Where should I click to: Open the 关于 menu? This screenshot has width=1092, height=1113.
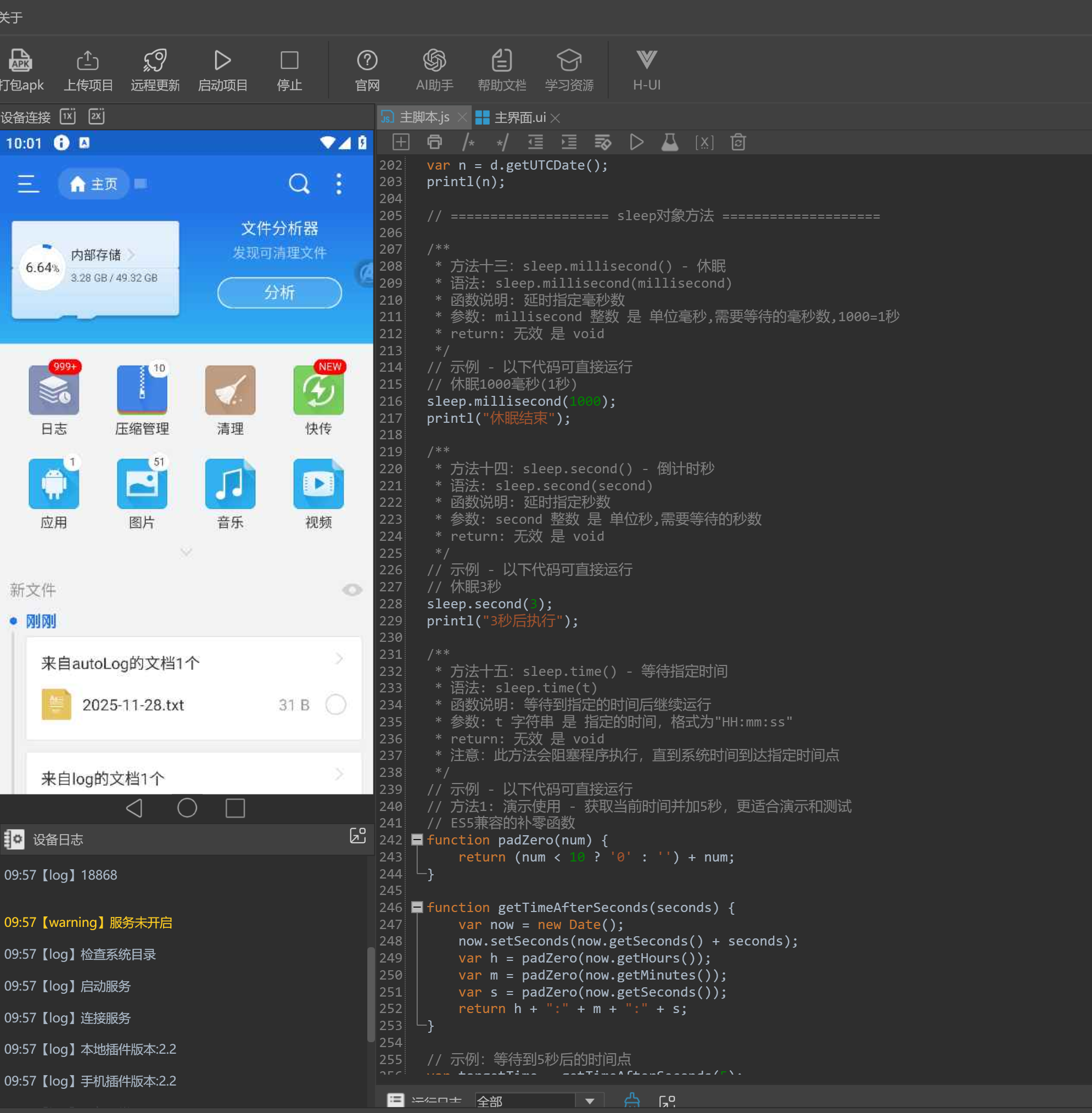tap(11, 17)
